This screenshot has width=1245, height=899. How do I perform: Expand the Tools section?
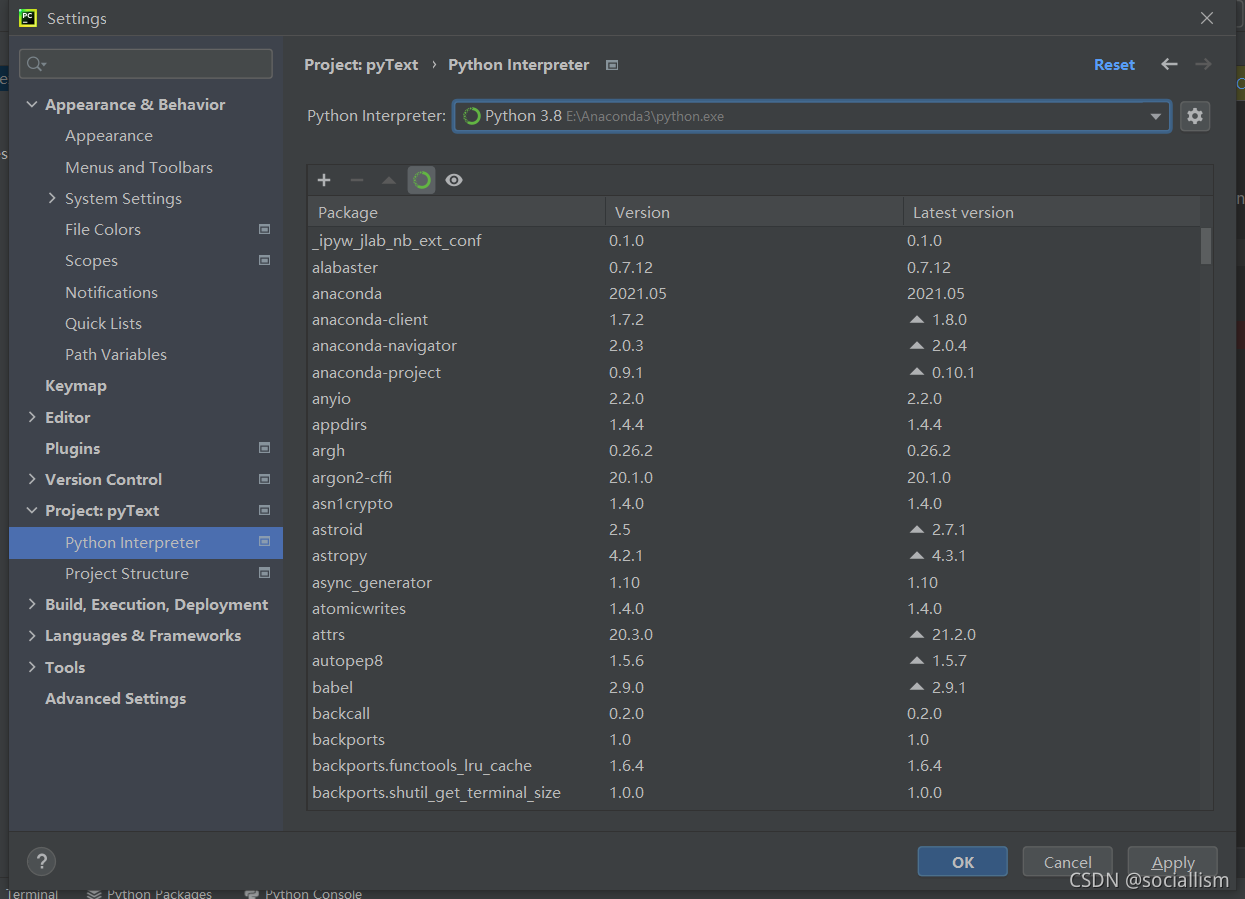coord(32,667)
